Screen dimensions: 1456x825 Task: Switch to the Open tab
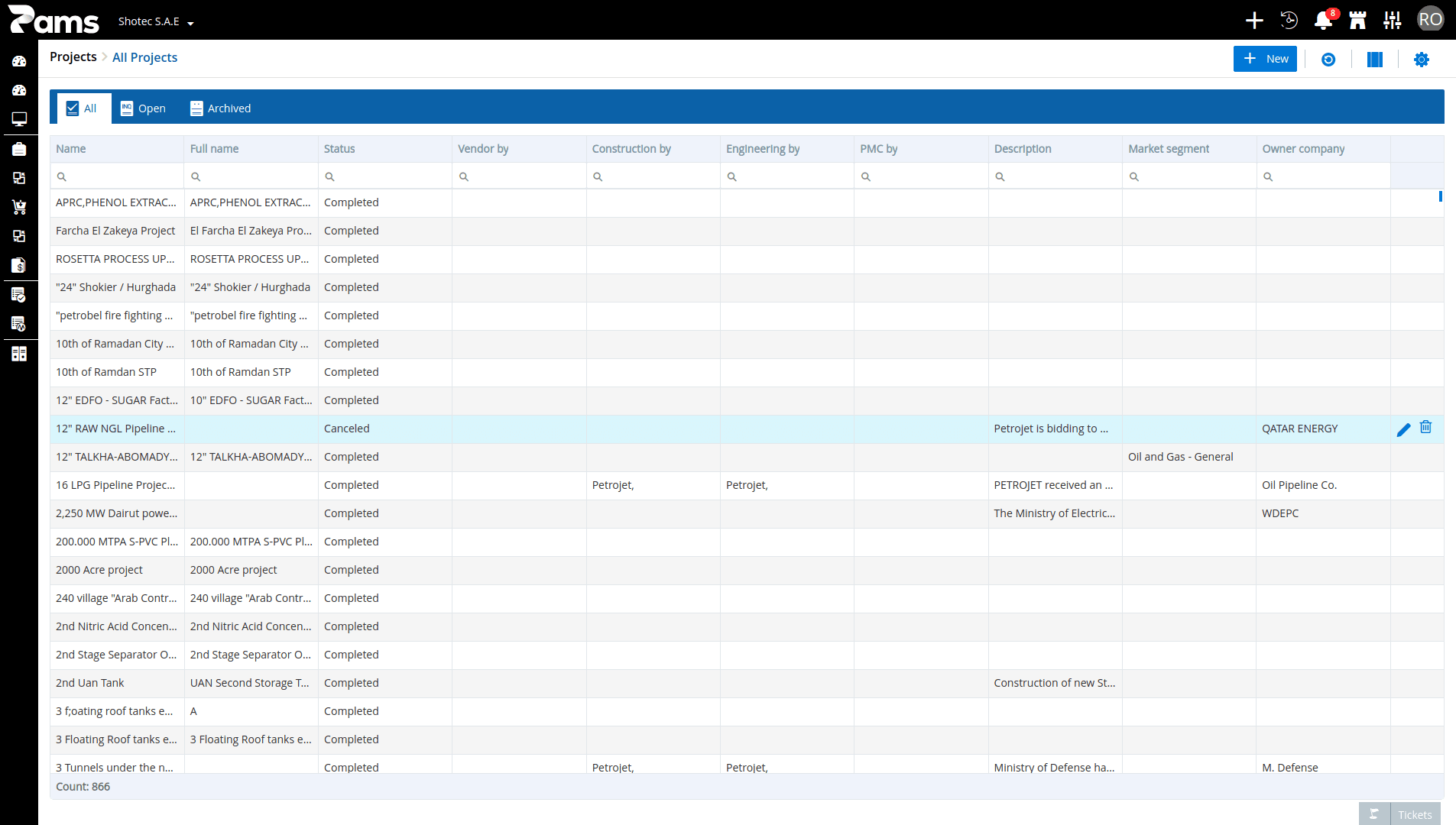tap(143, 108)
